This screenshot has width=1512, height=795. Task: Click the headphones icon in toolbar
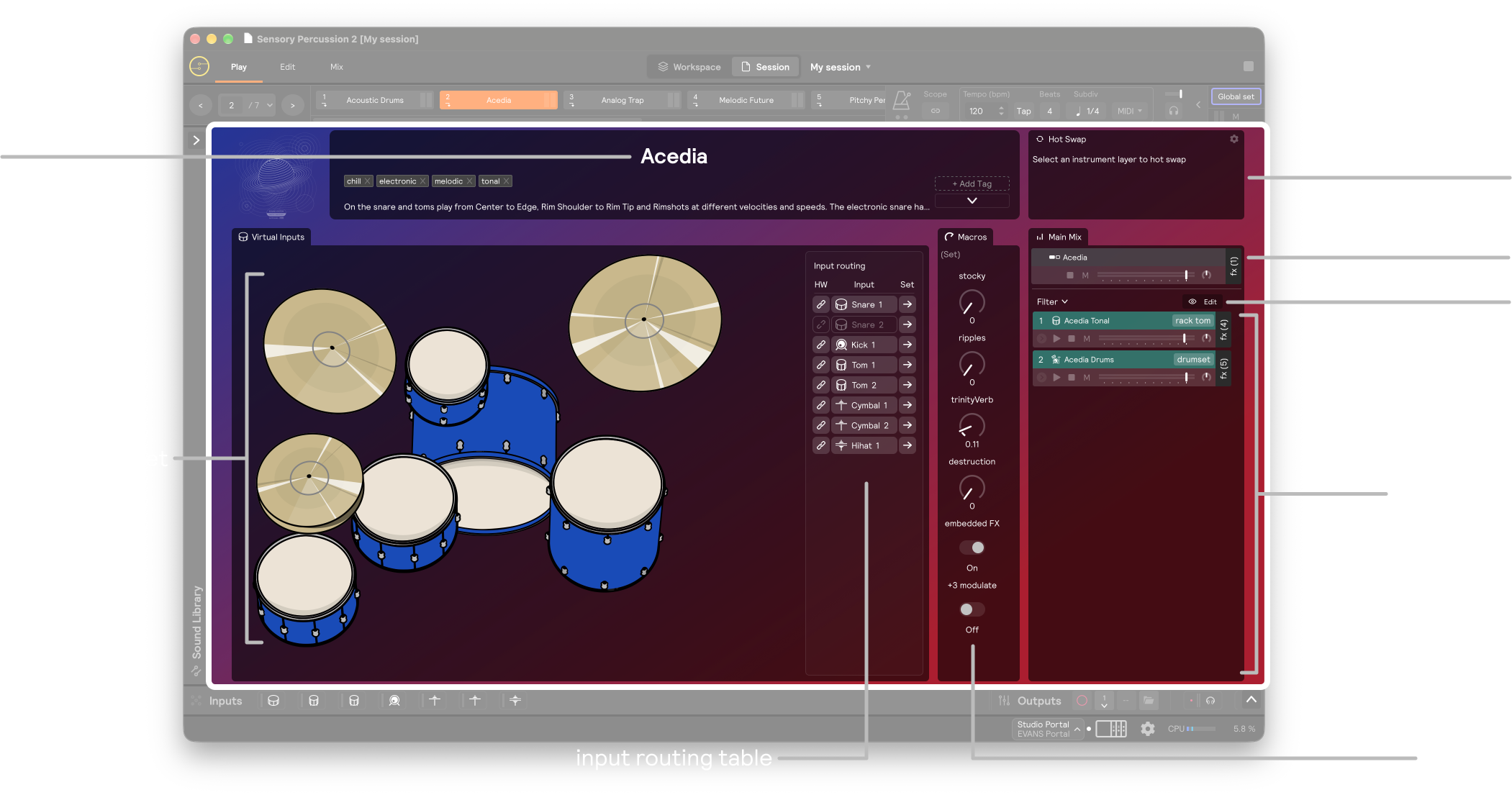click(1174, 111)
